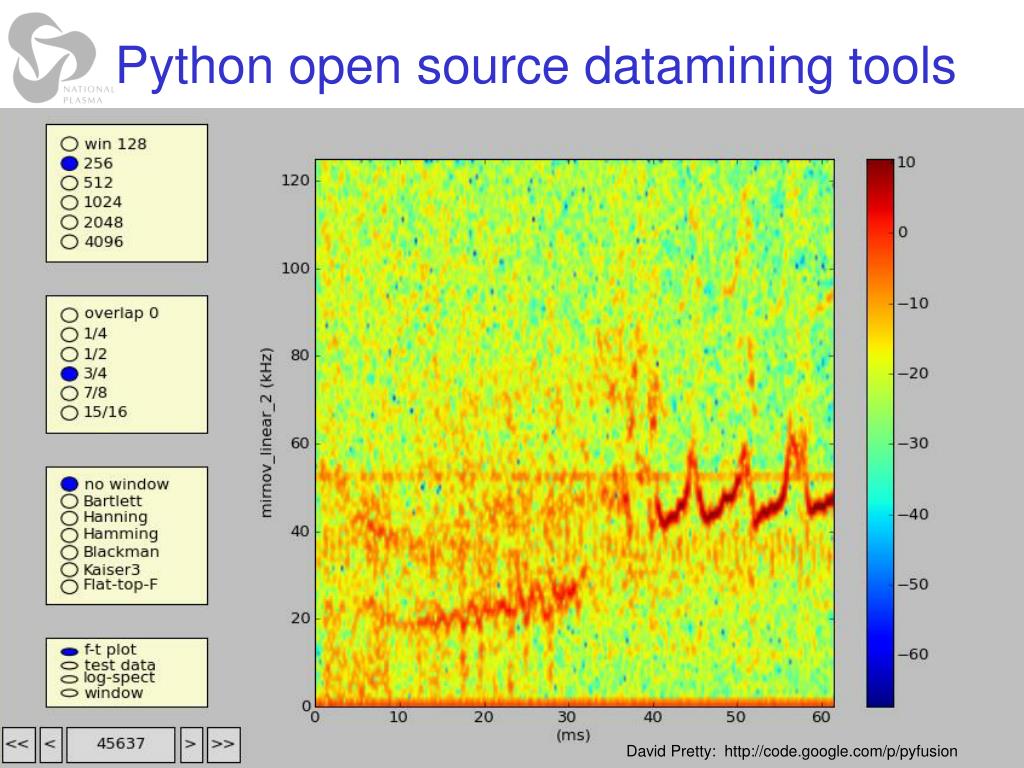Switch to log-spect display mode
The image size is (1024, 768).
tap(69, 679)
